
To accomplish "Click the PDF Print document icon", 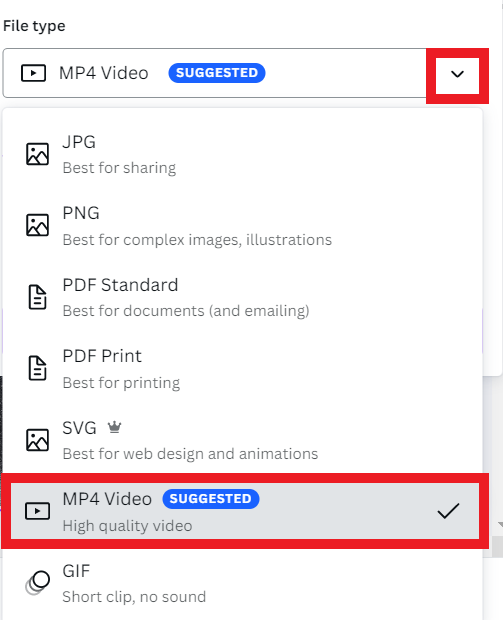I will pyautogui.click(x=38, y=368).
